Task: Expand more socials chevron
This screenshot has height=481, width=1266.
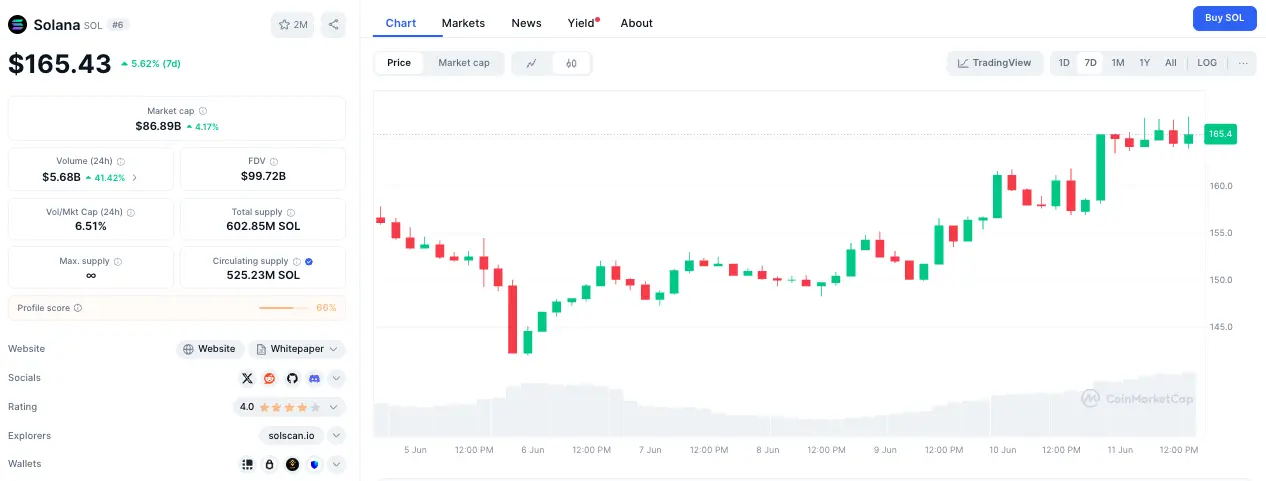Action: pos(337,378)
